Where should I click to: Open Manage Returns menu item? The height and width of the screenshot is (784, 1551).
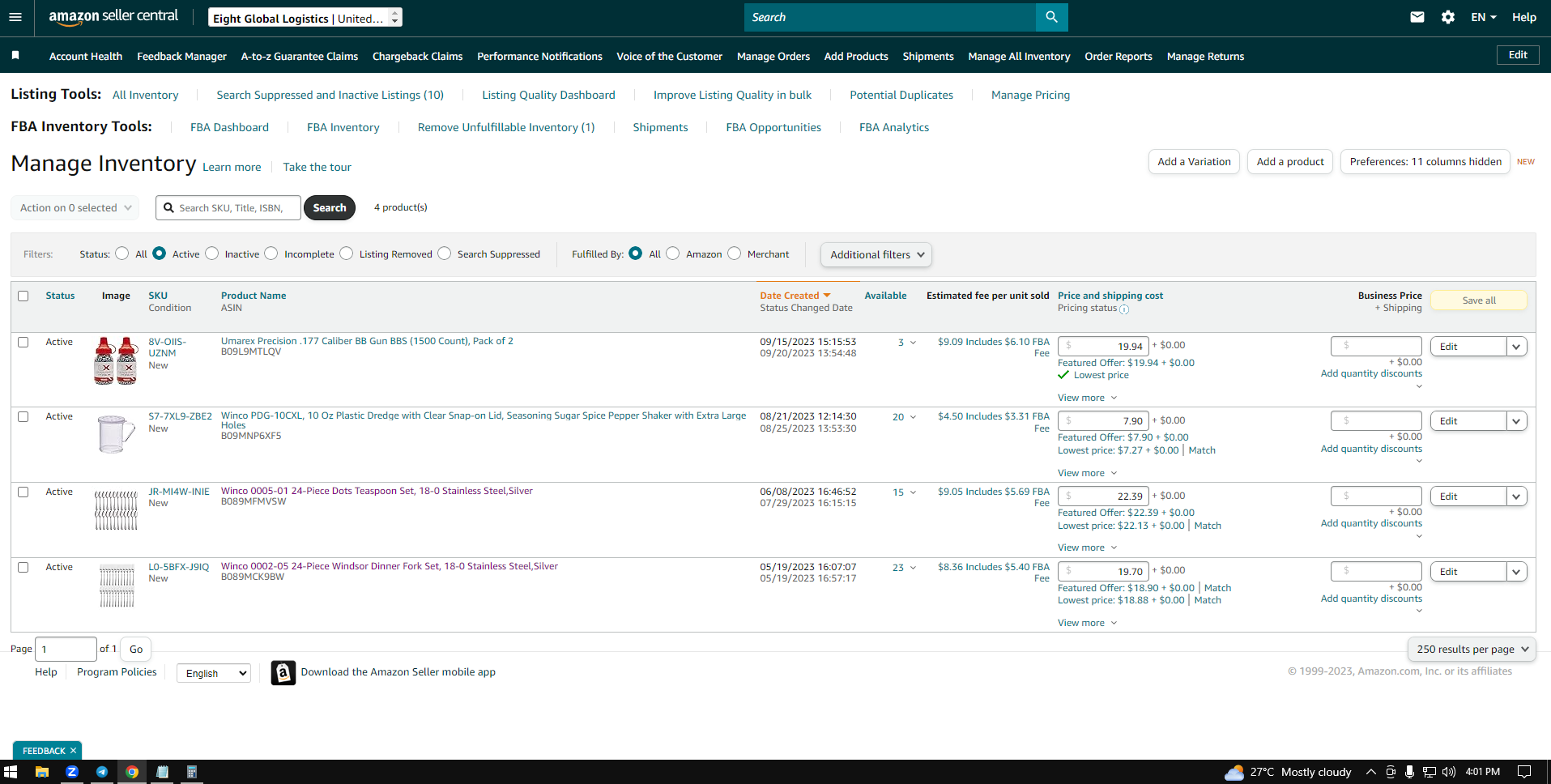click(1205, 56)
